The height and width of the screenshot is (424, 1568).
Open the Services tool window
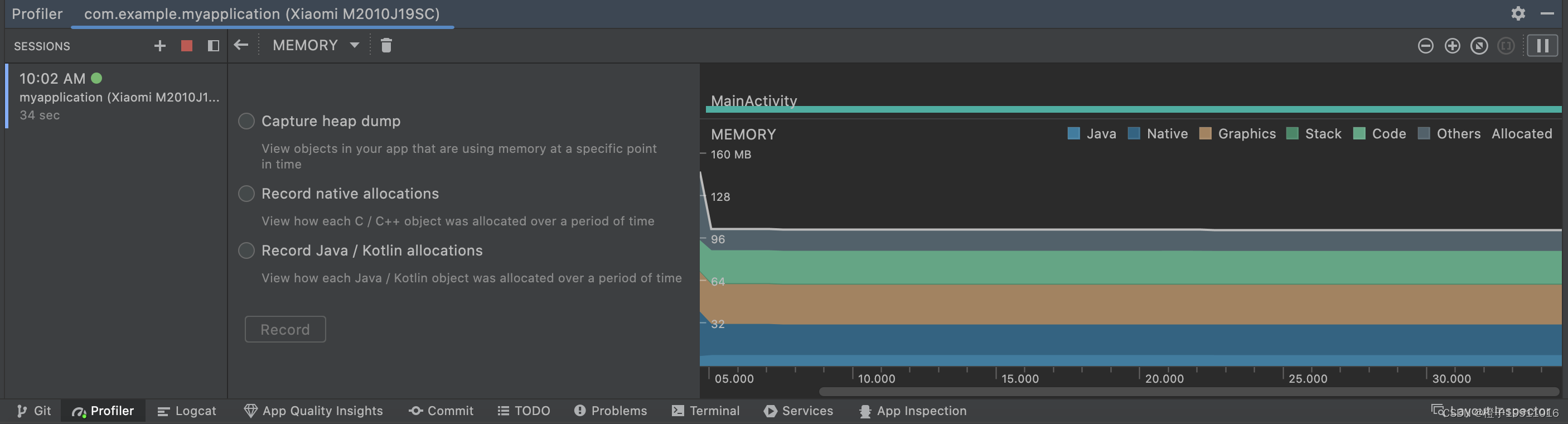pyautogui.click(x=798, y=411)
